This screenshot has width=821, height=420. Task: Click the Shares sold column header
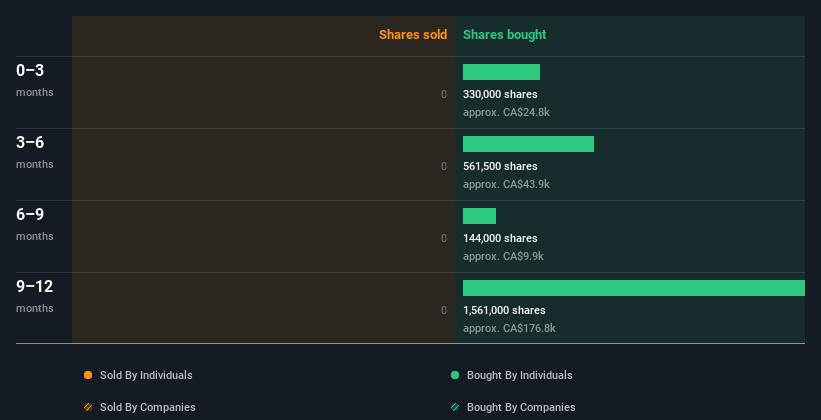413,35
